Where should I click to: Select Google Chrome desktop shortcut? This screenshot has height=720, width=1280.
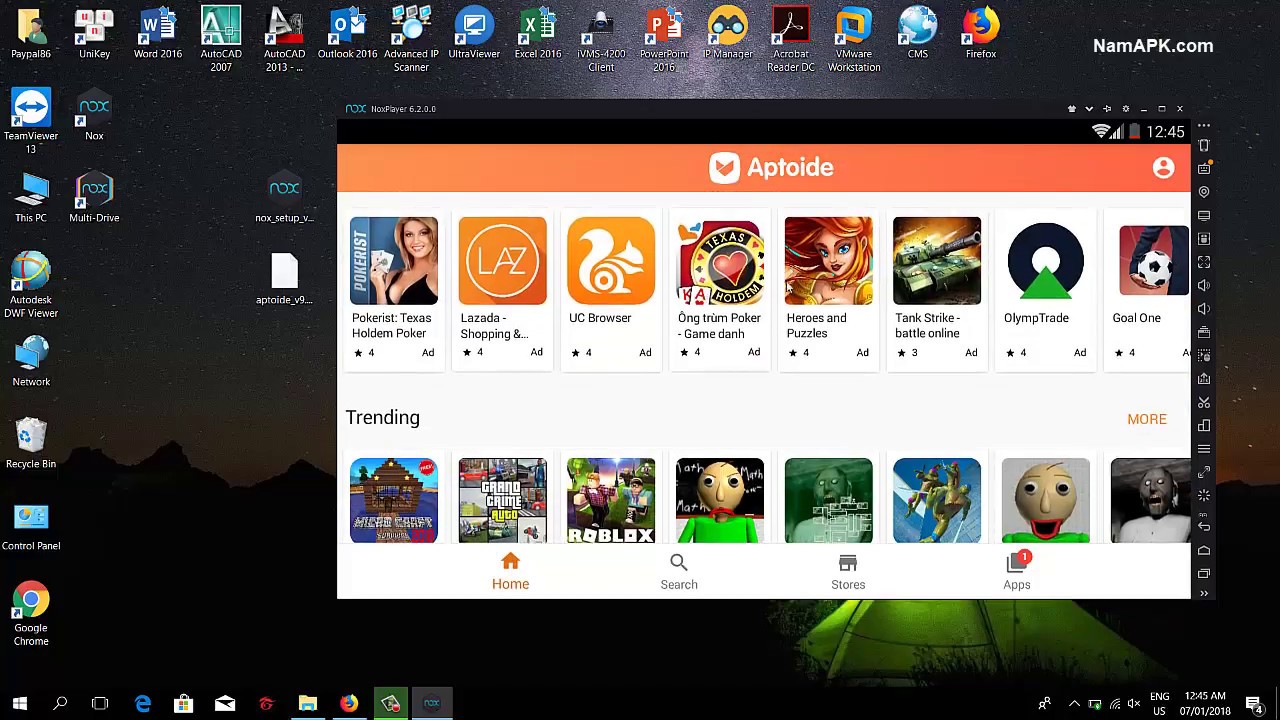pyautogui.click(x=31, y=614)
